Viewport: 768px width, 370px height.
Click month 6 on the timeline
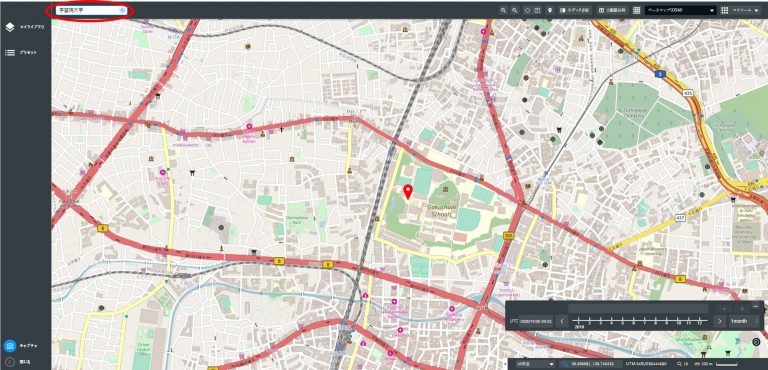634,322
